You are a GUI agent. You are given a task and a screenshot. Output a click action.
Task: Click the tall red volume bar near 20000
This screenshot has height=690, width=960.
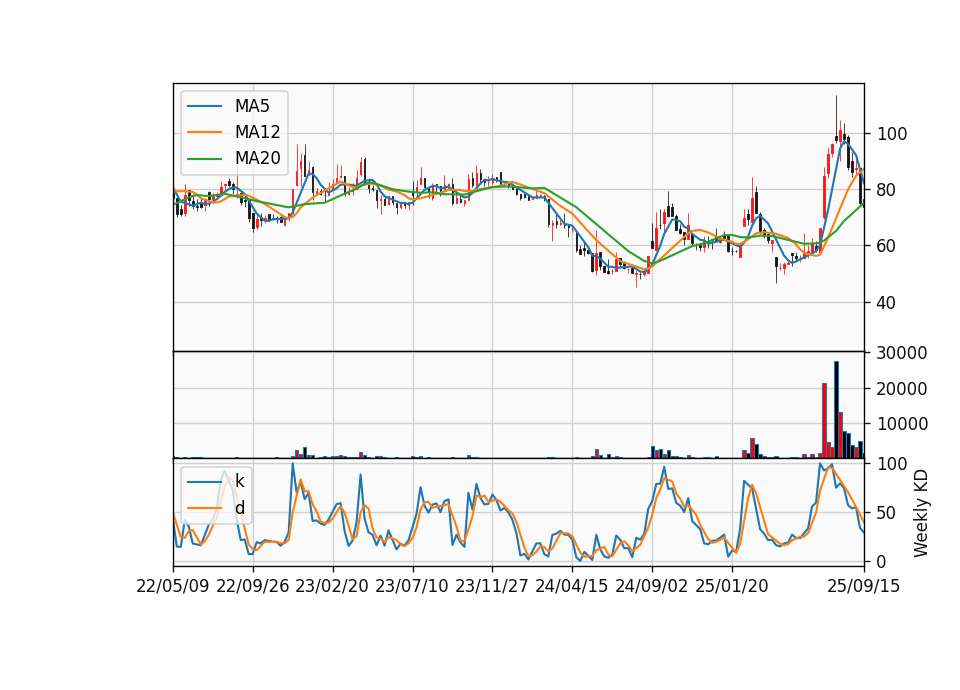tap(825, 421)
